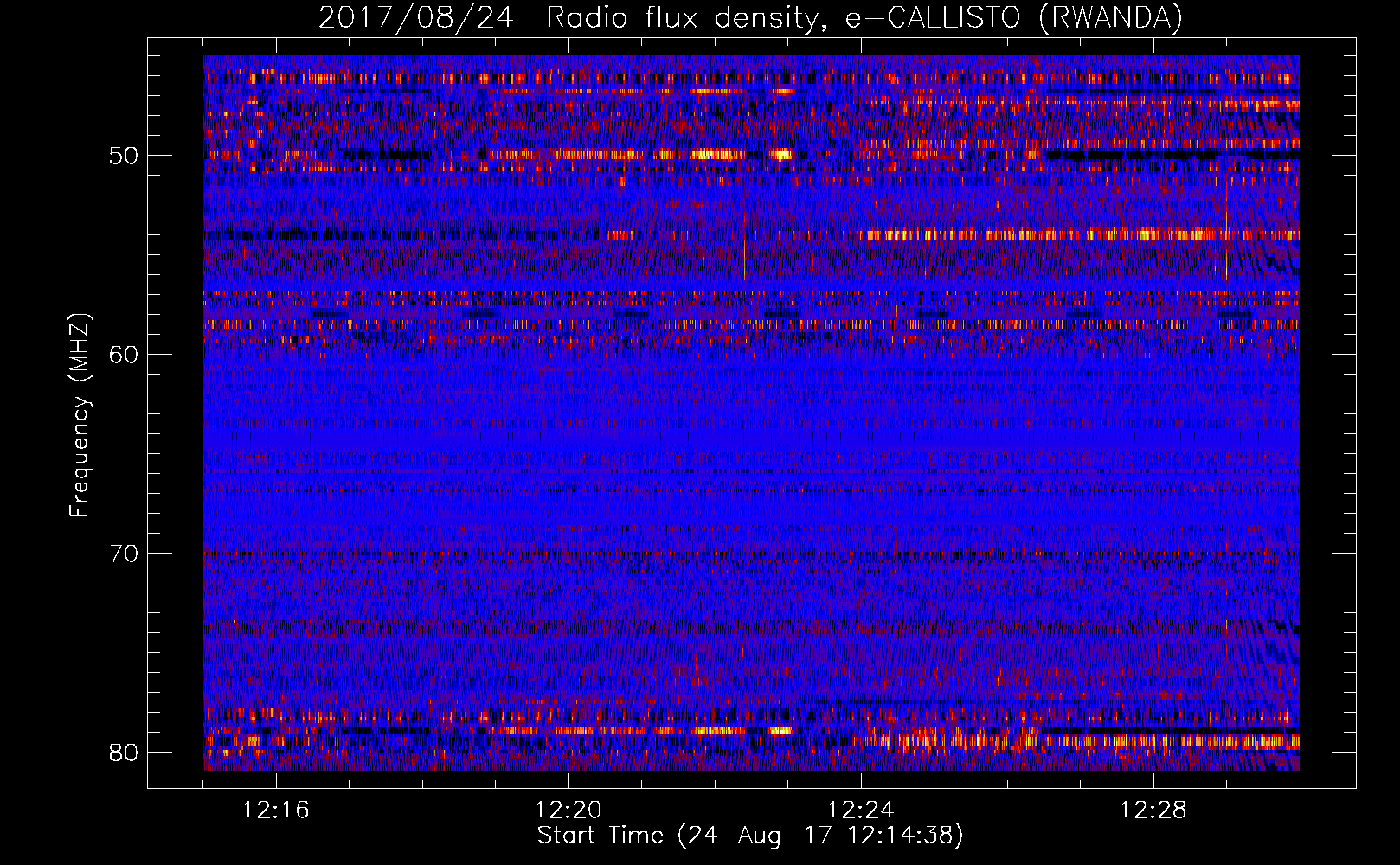Image resolution: width=1400 pixels, height=865 pixels.
Task: Click the time tick label "12:28"
Action: coord(1153,811)
